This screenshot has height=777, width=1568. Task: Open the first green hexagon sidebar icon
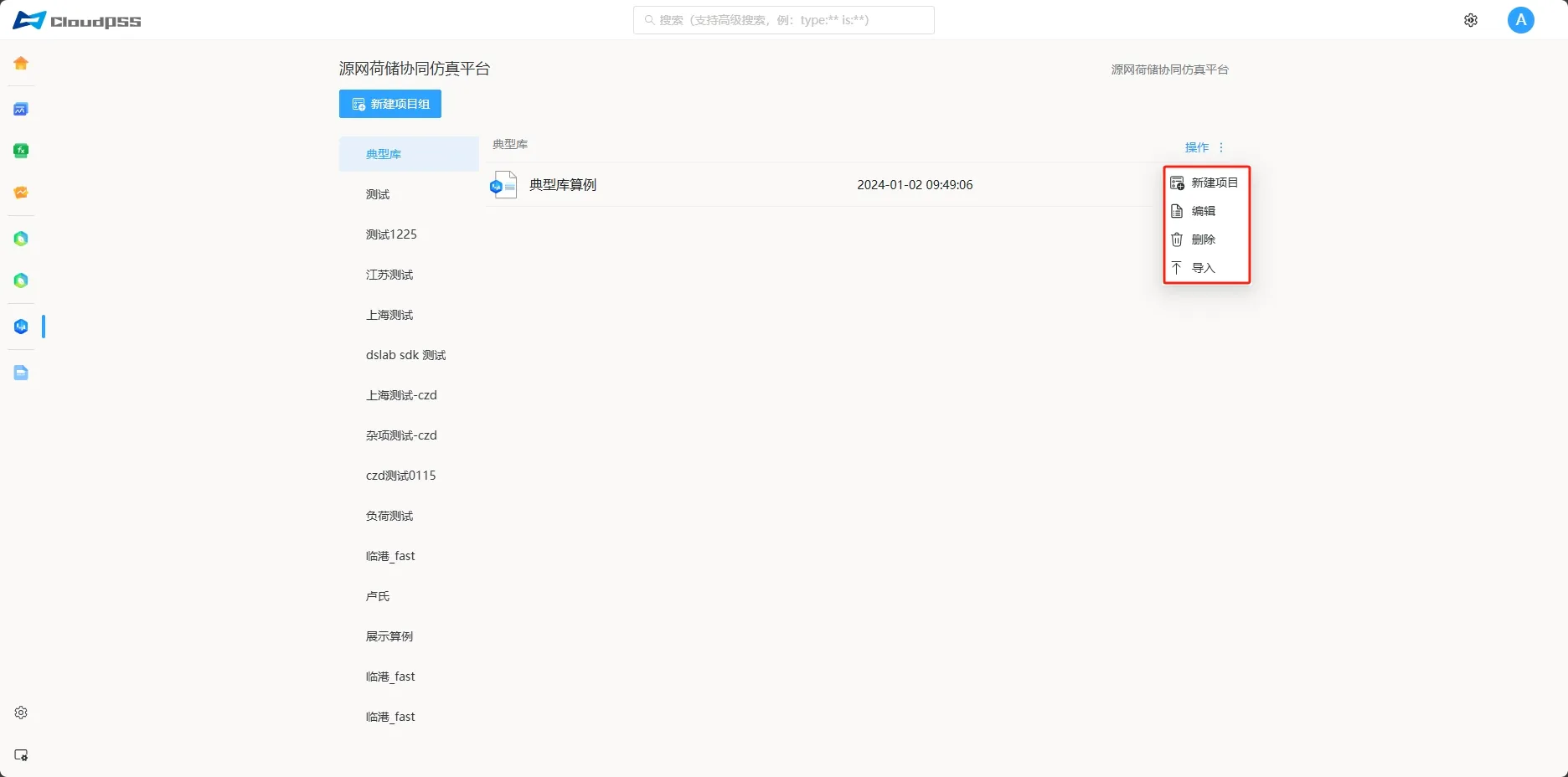tap(21, 239)
